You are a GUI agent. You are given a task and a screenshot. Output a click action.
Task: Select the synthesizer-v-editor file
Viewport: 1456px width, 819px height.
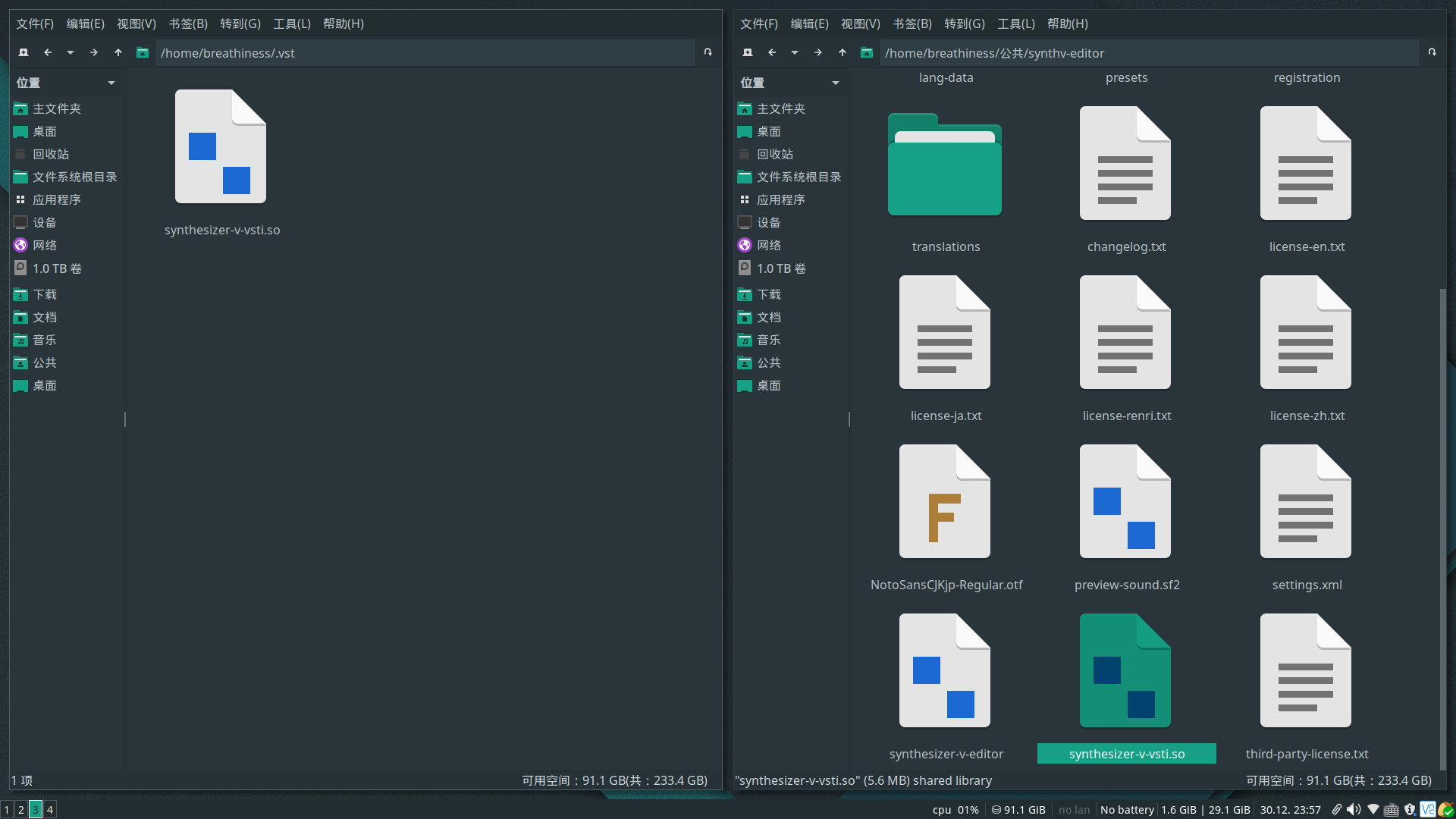(x=945, y=671)
